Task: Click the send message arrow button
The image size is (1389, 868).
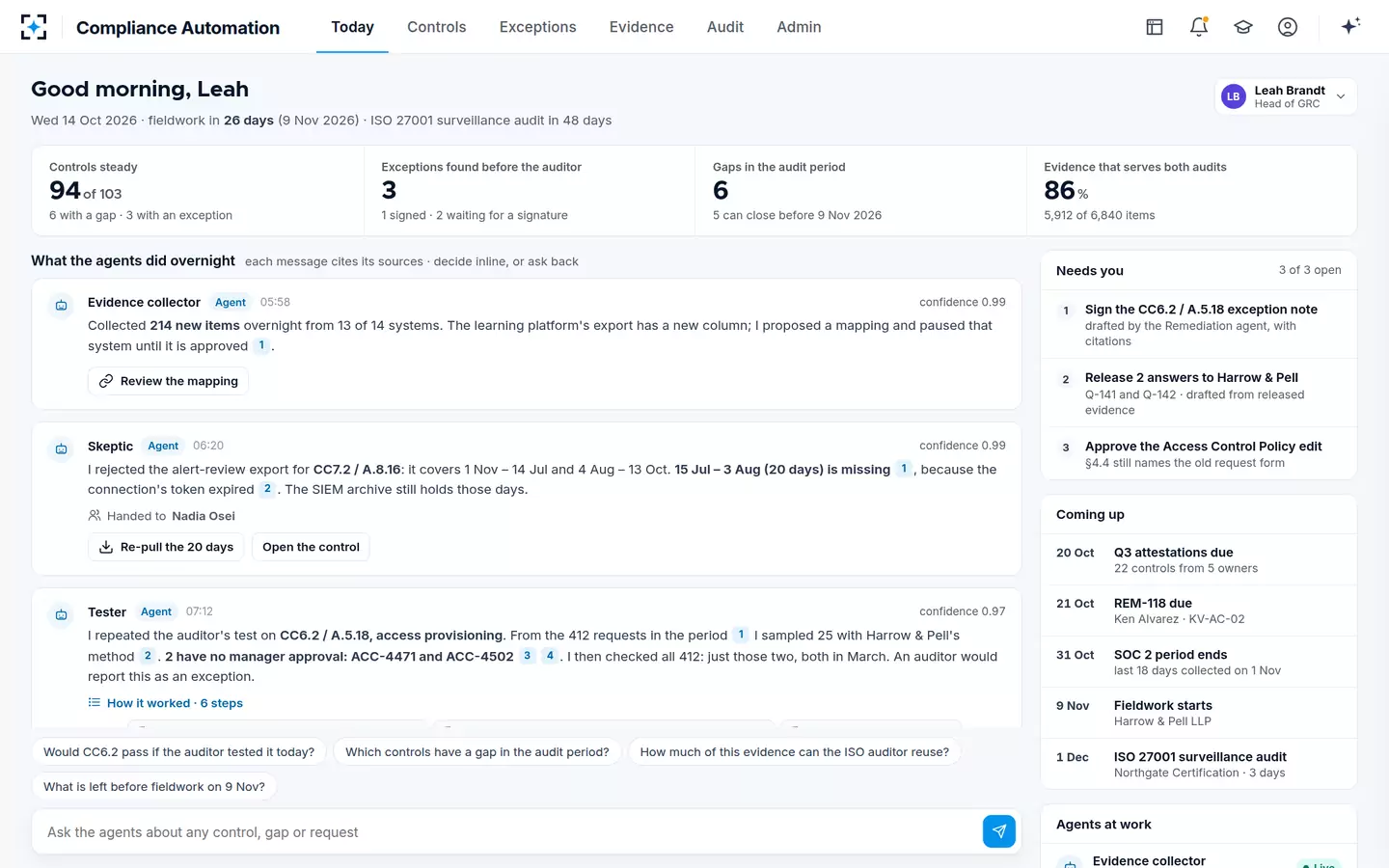Action: [999, 831]
